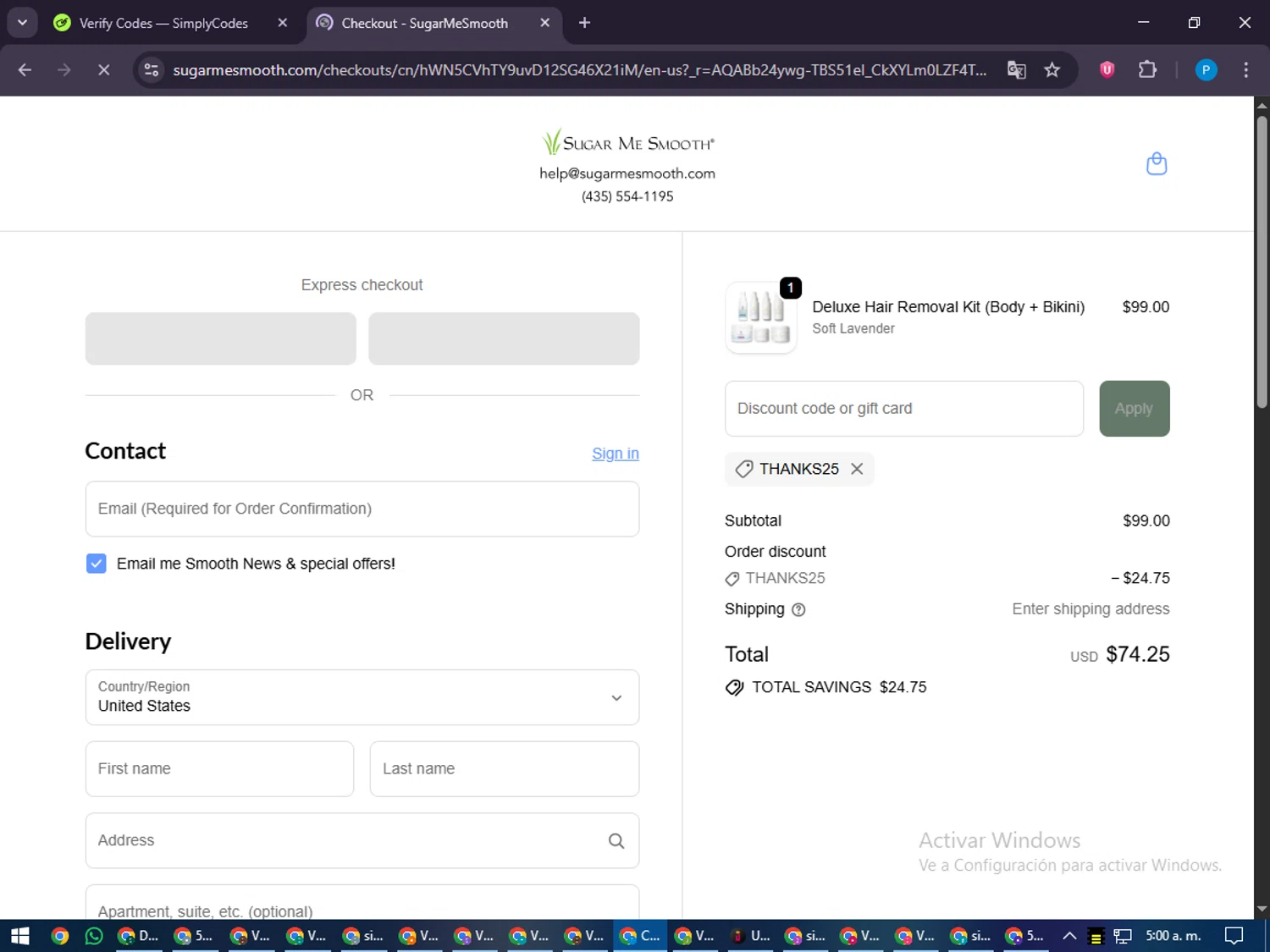The image size is (1270, 952).
Task: Close the Verify Codes SimplyCodes tab
Action: tap(283, 23)
